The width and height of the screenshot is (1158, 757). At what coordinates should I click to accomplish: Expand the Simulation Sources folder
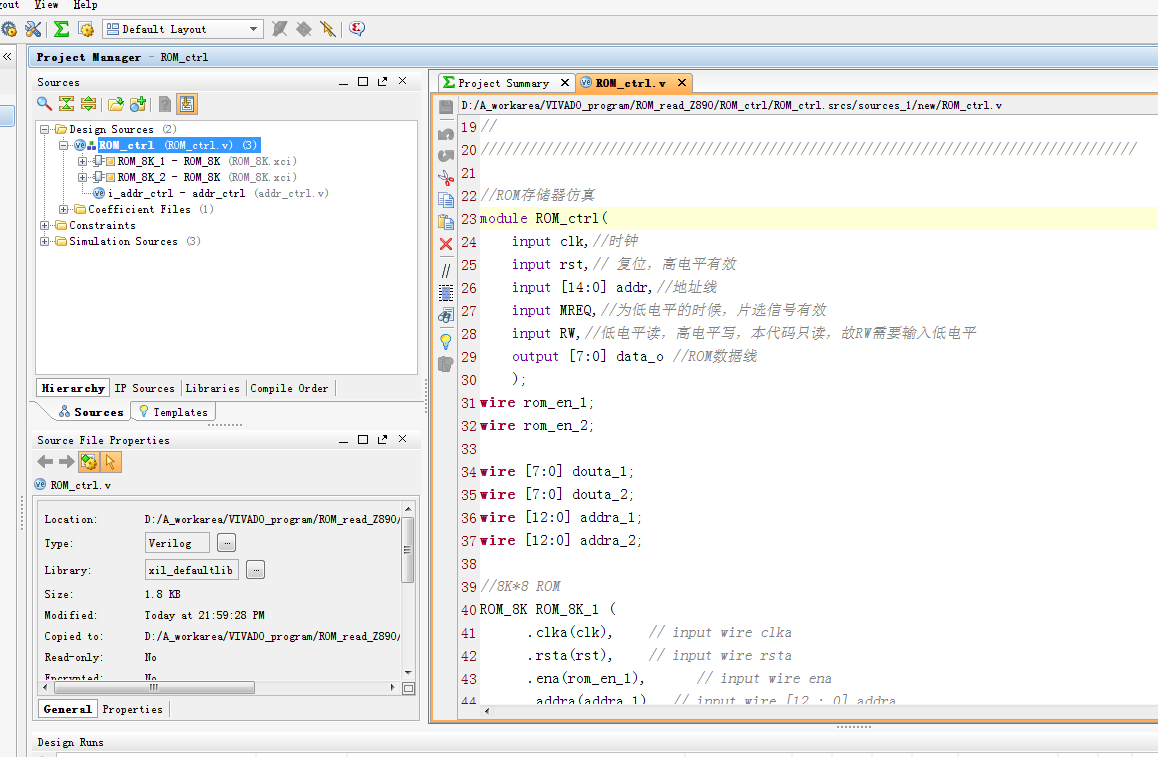tap(45, 241)
